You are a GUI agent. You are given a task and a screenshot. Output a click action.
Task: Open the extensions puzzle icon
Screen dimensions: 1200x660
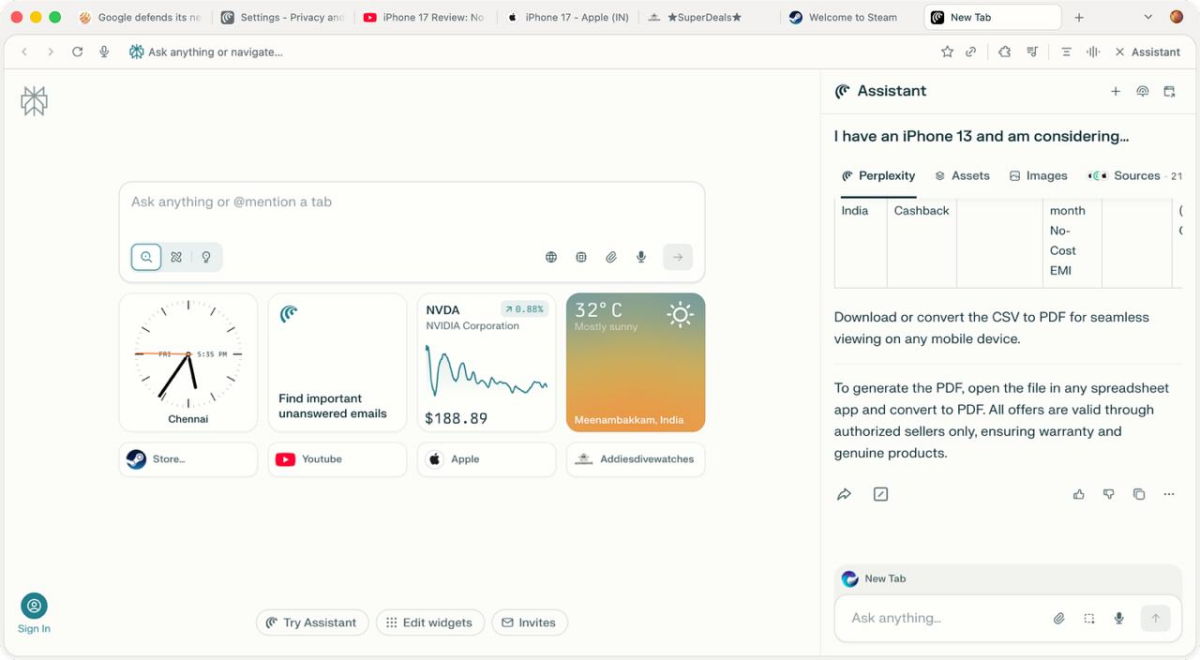(1004, 52)
